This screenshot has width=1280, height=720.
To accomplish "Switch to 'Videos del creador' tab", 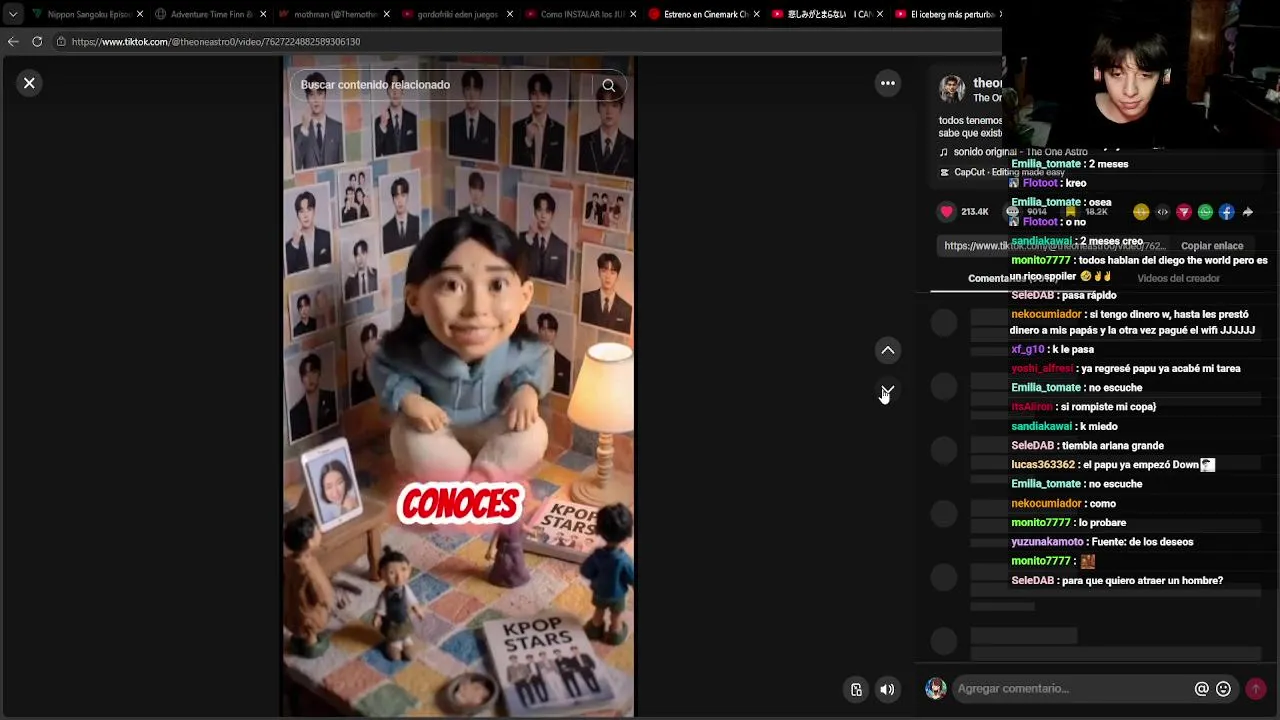I will [1178, 278].
